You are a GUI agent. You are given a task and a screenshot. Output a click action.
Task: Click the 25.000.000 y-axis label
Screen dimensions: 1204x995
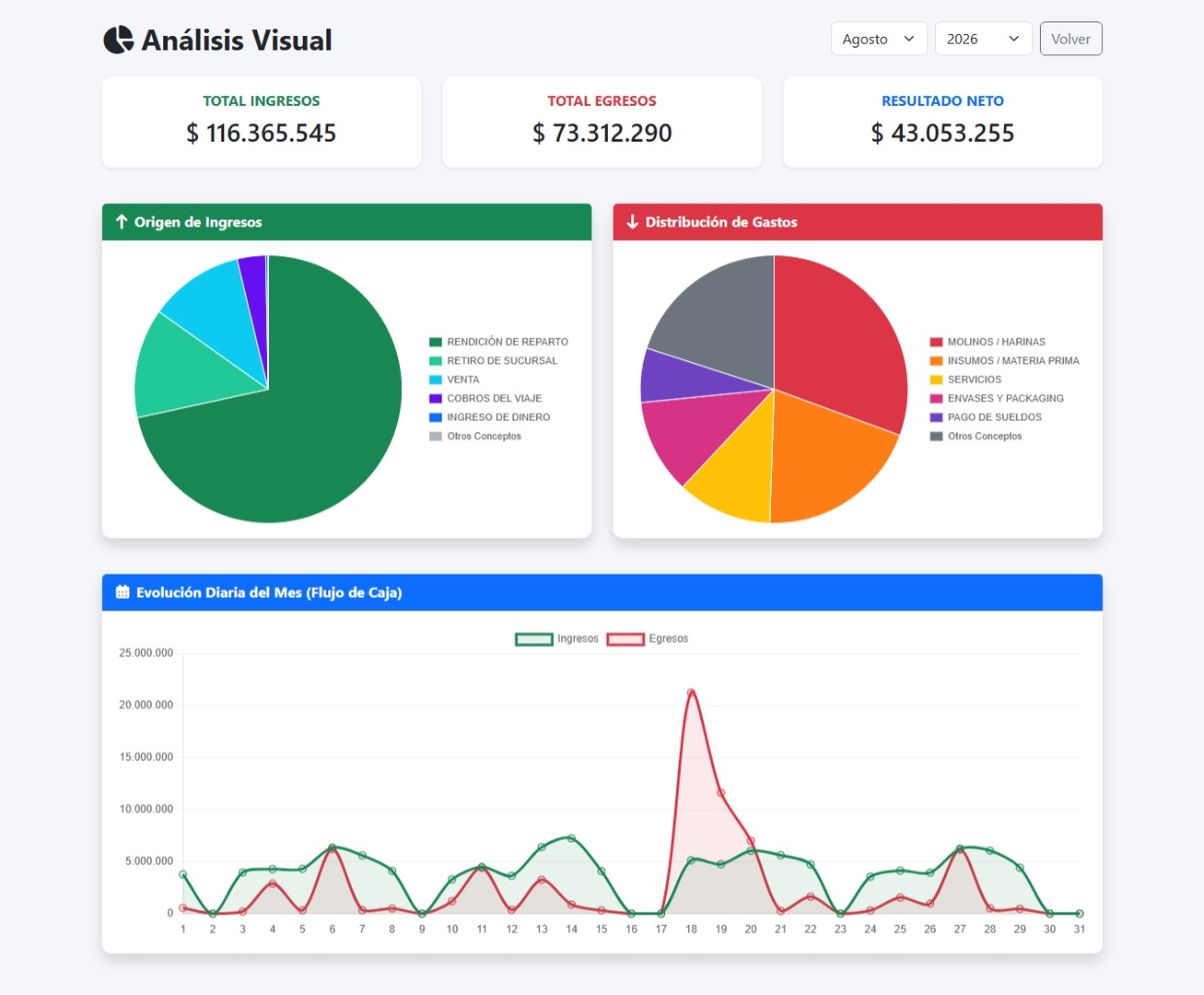pos(146,653)
